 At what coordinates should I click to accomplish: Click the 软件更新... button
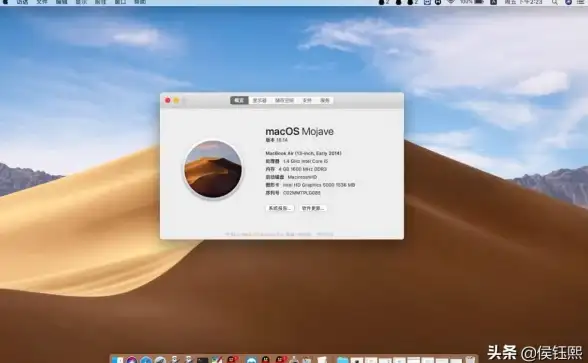point(313,208)
